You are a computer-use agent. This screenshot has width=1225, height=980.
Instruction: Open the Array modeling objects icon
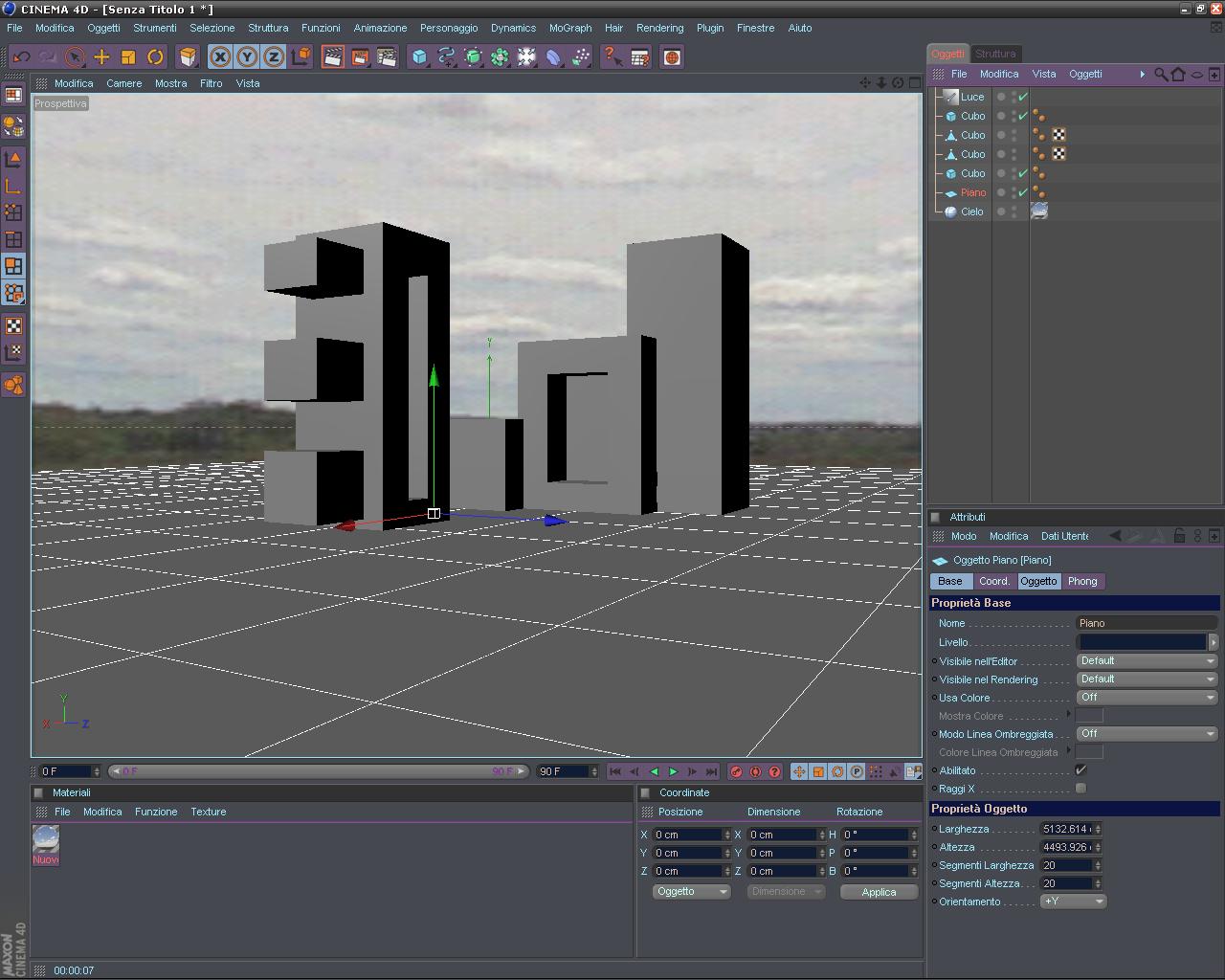(500, 57)
